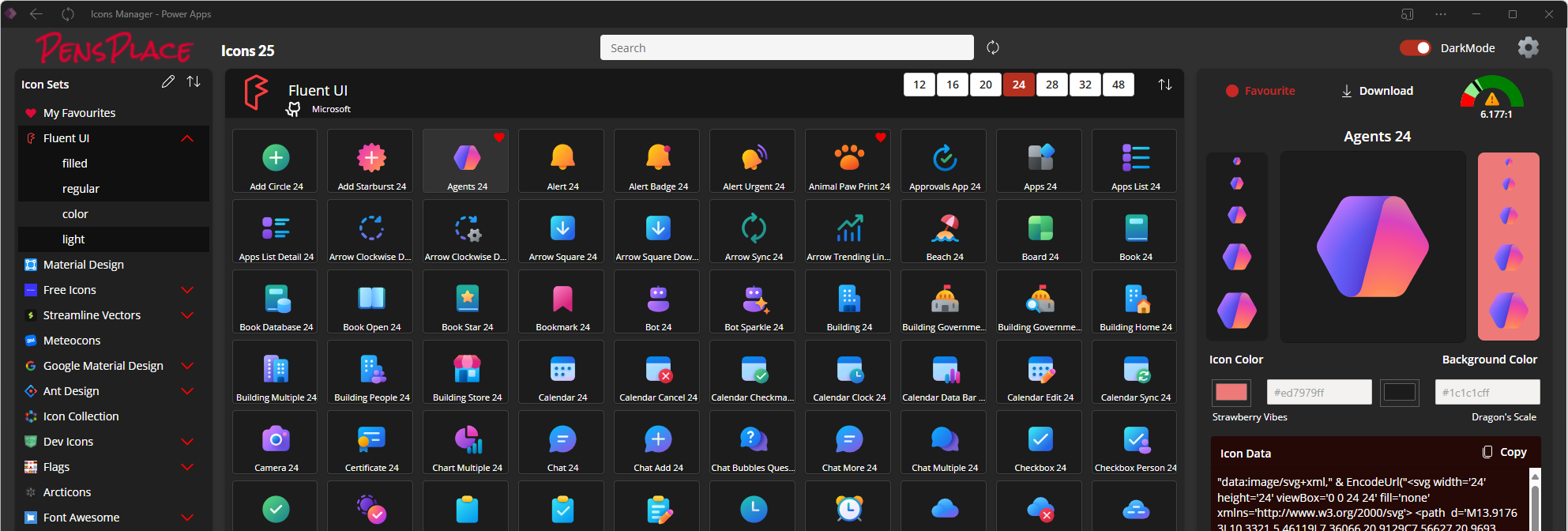This screenshot has width=1568, height=531.
Task: Expand the Ant Design set
Action: coord(187,391)
